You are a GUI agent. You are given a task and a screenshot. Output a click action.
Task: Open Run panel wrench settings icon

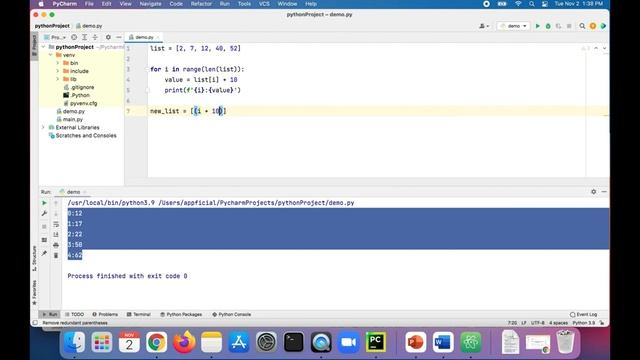[44, 213]
